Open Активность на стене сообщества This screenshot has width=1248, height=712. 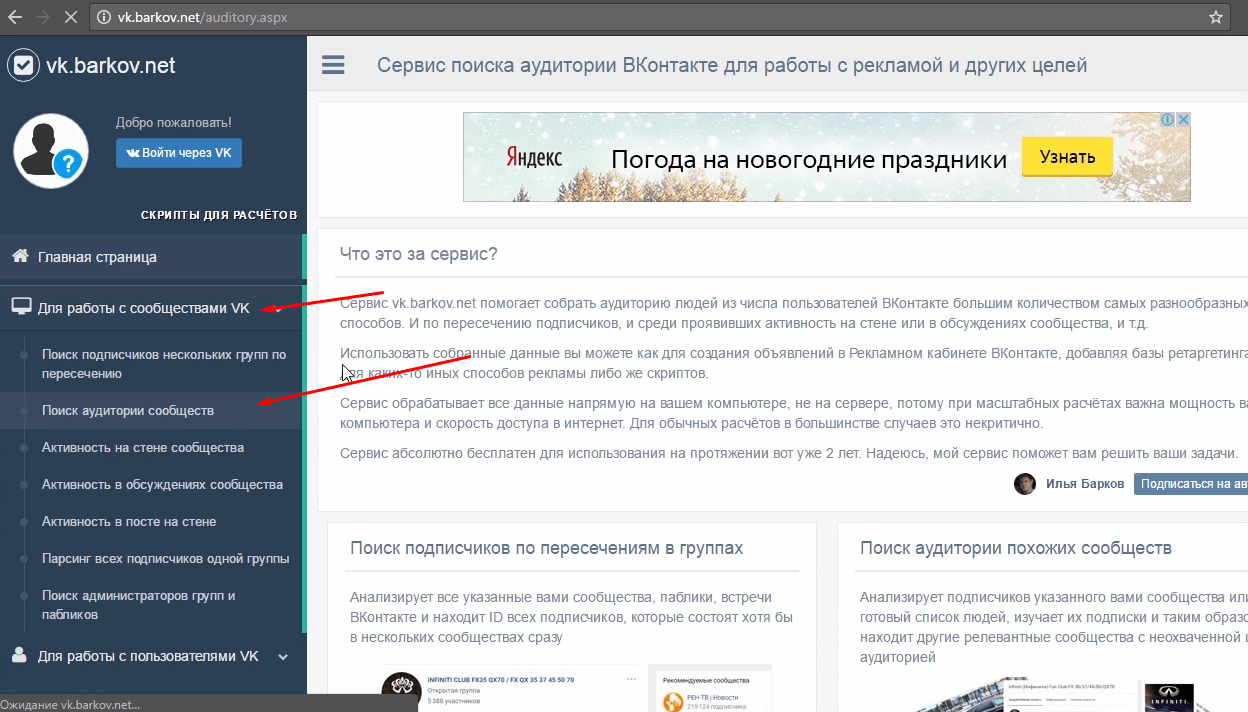pyautogui.click(x=143, y=448)
